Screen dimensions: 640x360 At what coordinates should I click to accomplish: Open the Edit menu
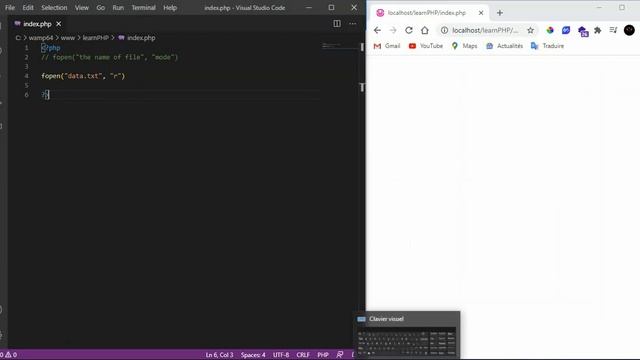pos(28,7)
